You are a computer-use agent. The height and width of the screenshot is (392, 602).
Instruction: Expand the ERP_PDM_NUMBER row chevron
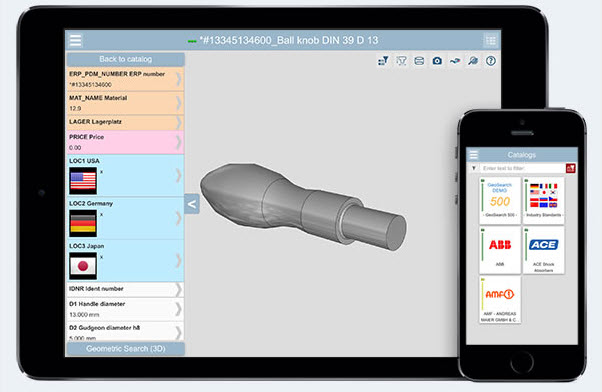coord(179,79)
